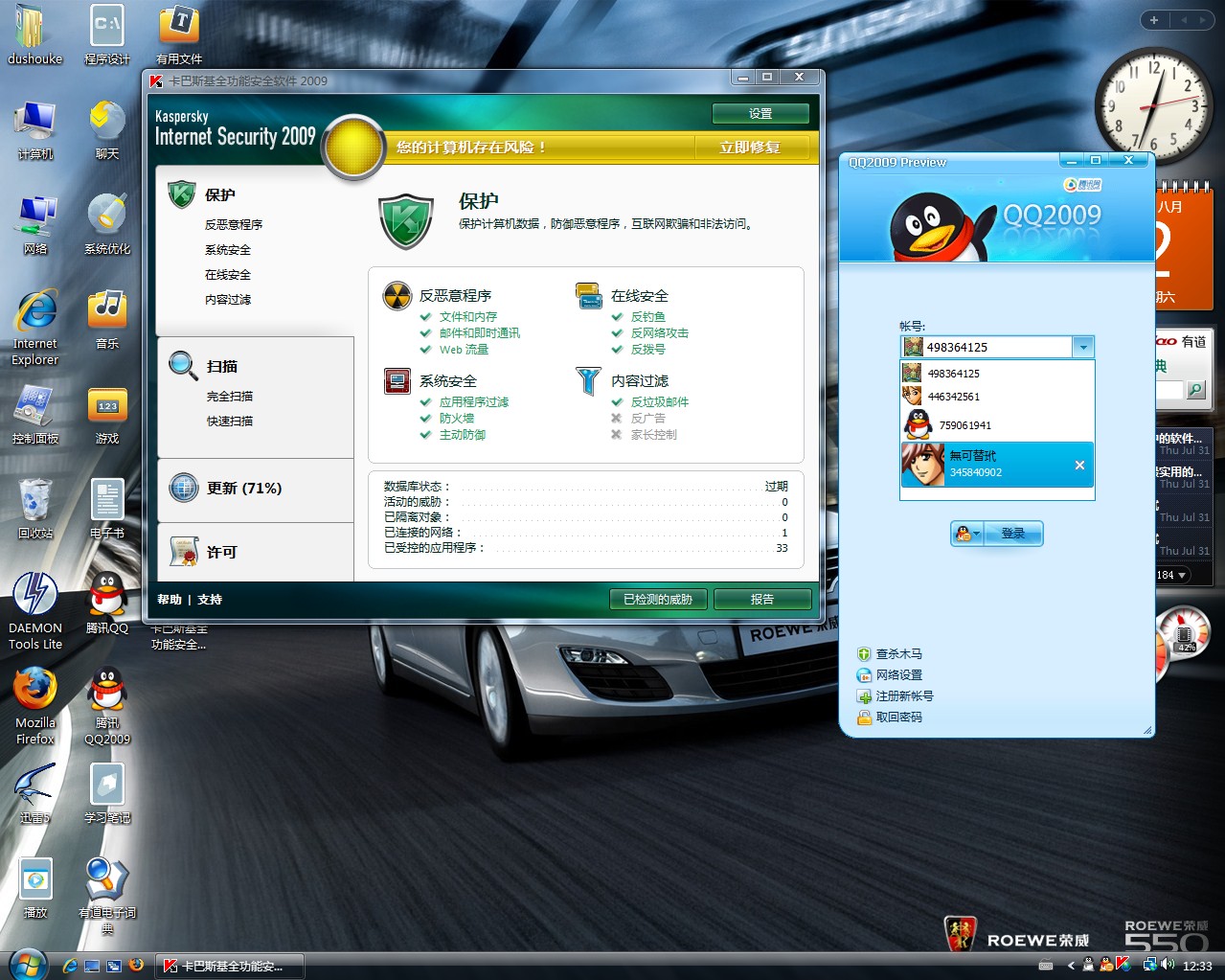The height and width of the screenshot is (980, 1225).
Task: Open the 有道电子词典 desktop icon
Action: (x=107, y=896)
